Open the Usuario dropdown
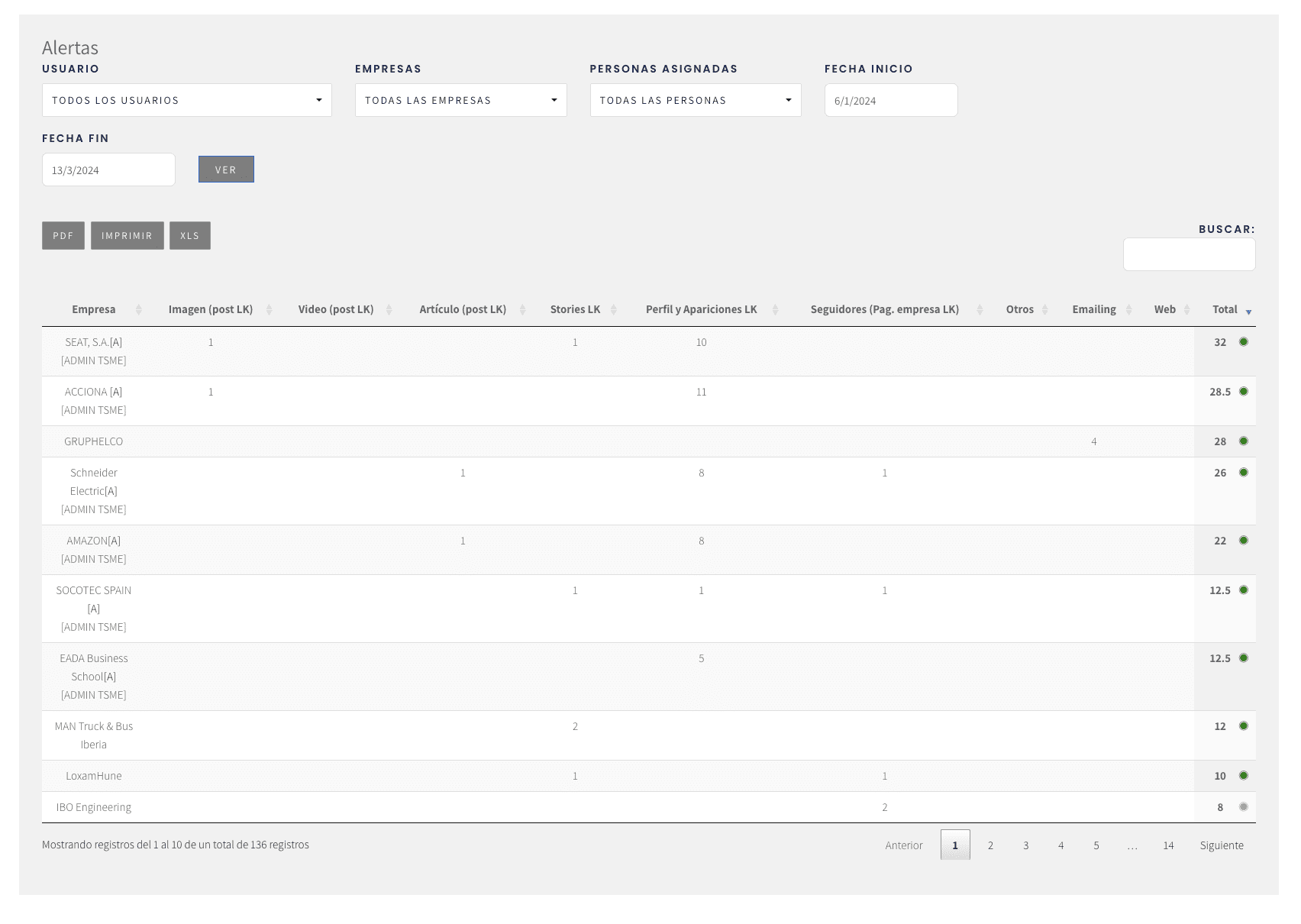The width and height of the screenshot is (1301, 924). pyautogui.click(x=186, y=101)
